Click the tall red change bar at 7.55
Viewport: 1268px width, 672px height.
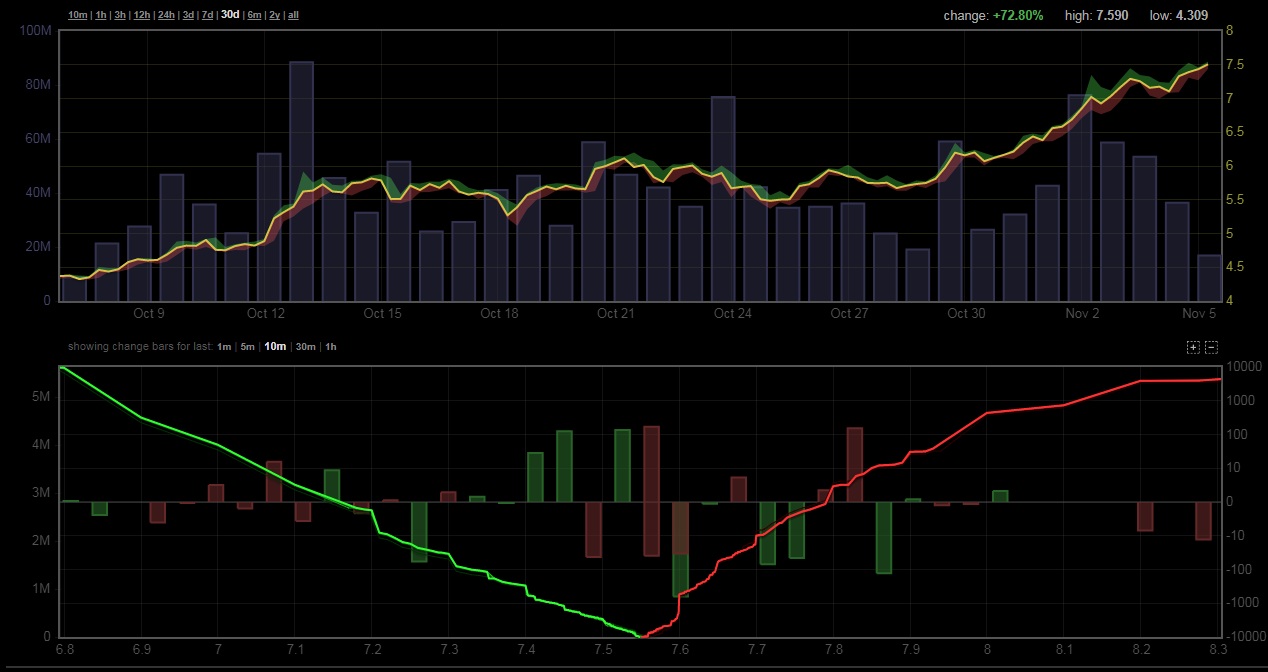point(652,490)
